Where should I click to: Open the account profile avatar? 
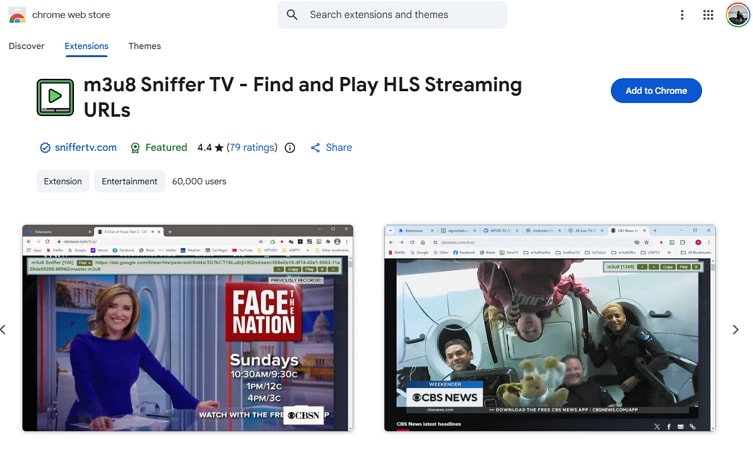[x=738, y=15]
